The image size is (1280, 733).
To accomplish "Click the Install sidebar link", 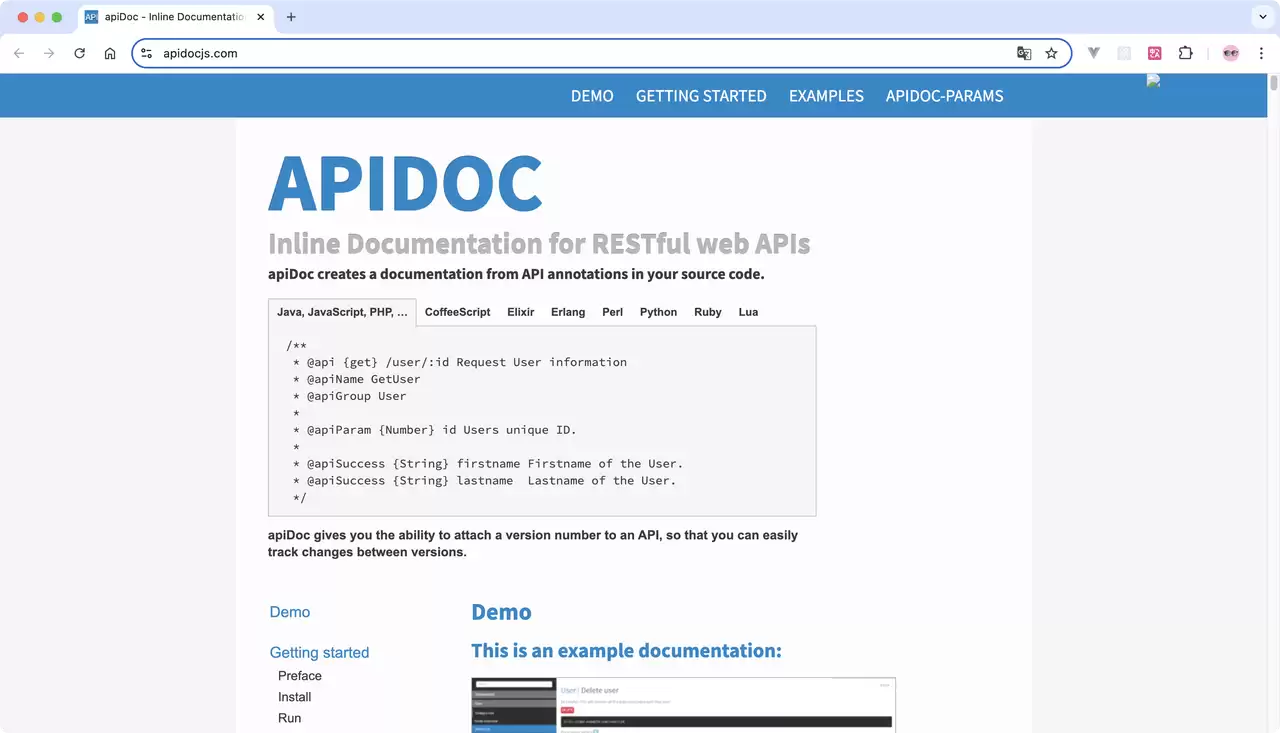I will click(295, 697).
